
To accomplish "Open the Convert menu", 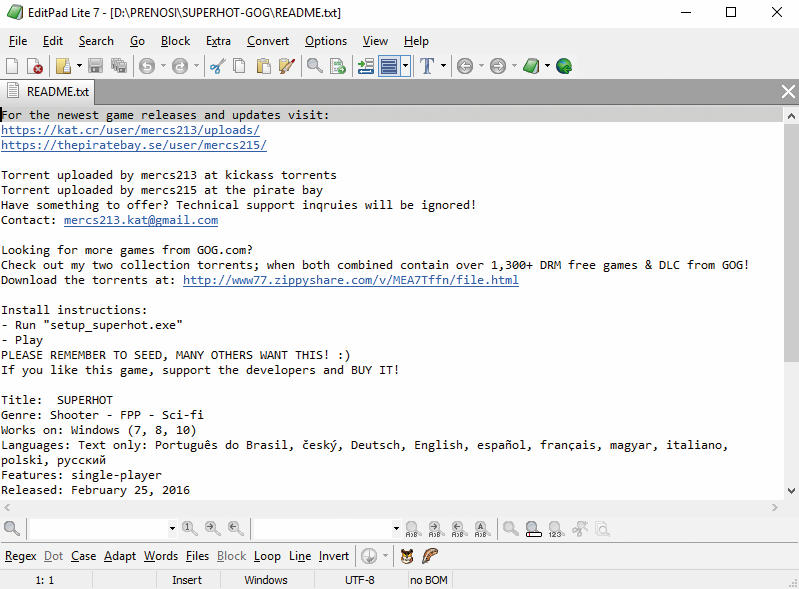I will tap(268, 41).
